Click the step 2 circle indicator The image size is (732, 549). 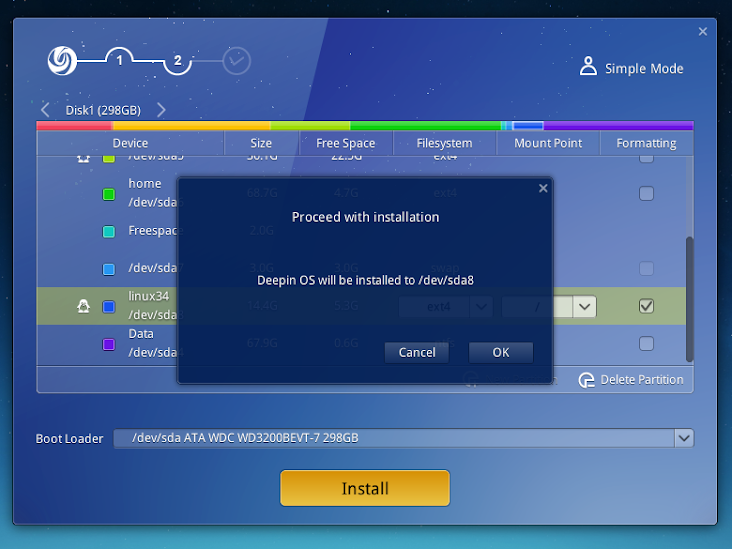pos(178,61)
